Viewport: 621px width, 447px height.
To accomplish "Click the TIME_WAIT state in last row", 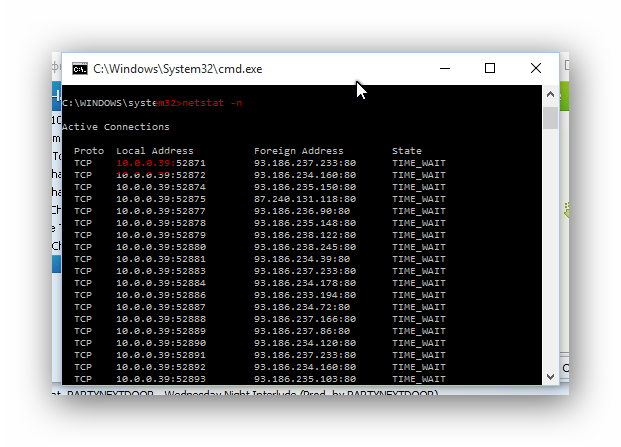I will coord(419,379).
